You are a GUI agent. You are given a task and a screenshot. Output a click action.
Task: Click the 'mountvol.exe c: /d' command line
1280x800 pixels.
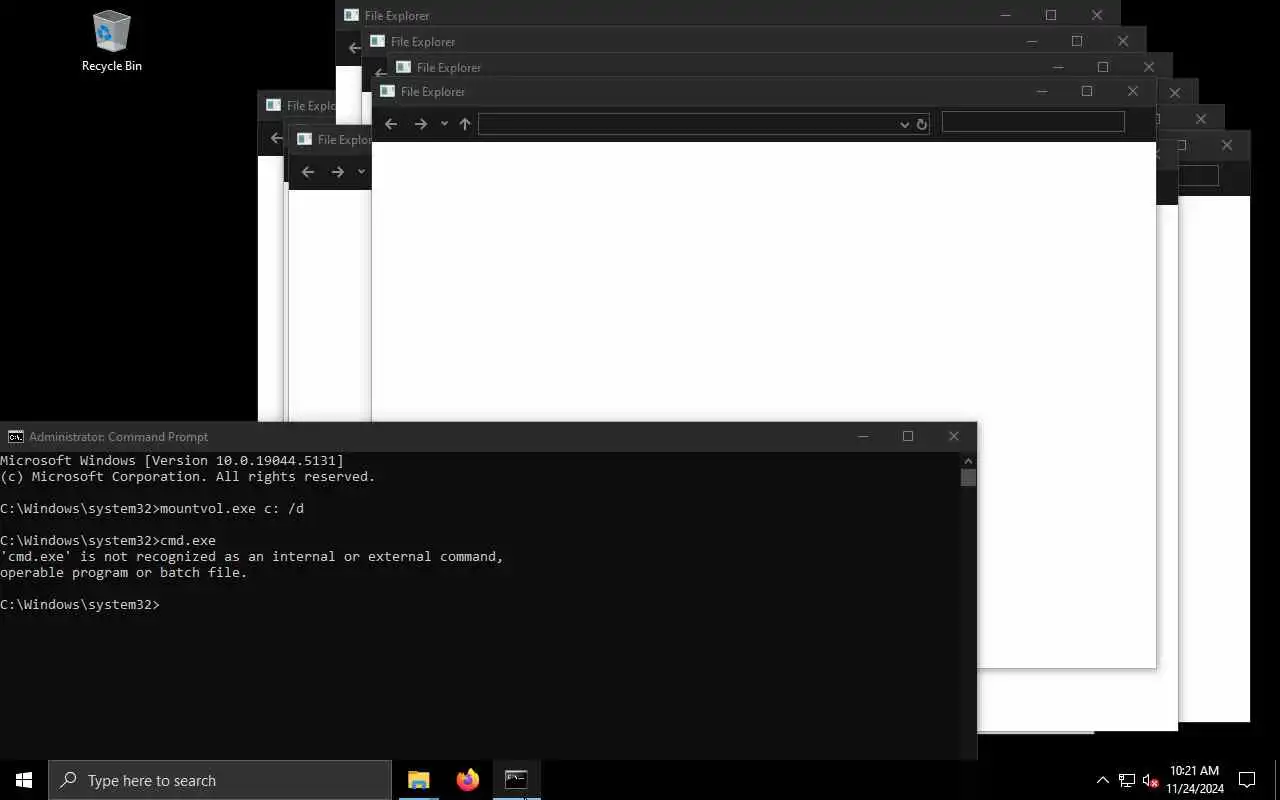152,508
